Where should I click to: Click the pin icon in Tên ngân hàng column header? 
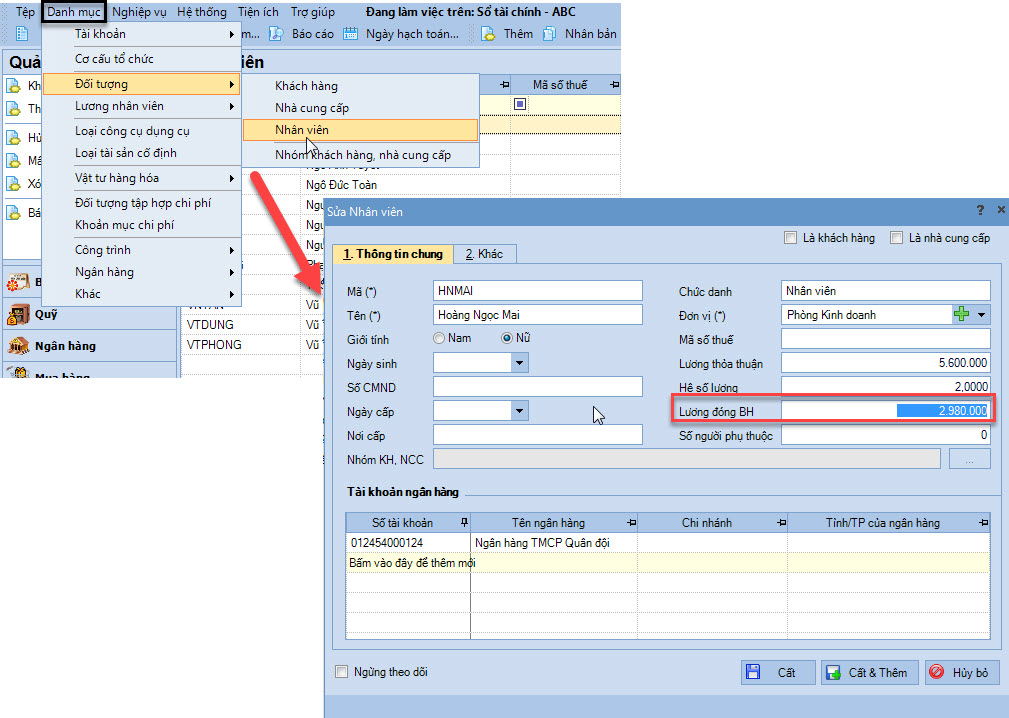(631, 522)
